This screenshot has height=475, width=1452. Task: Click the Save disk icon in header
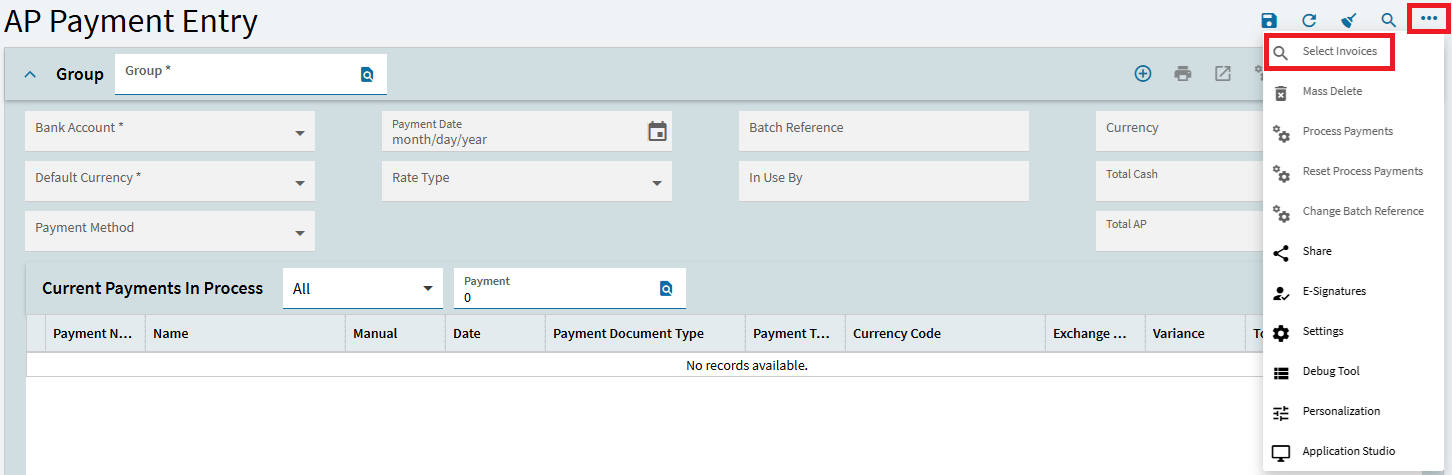click(1269, 20)
